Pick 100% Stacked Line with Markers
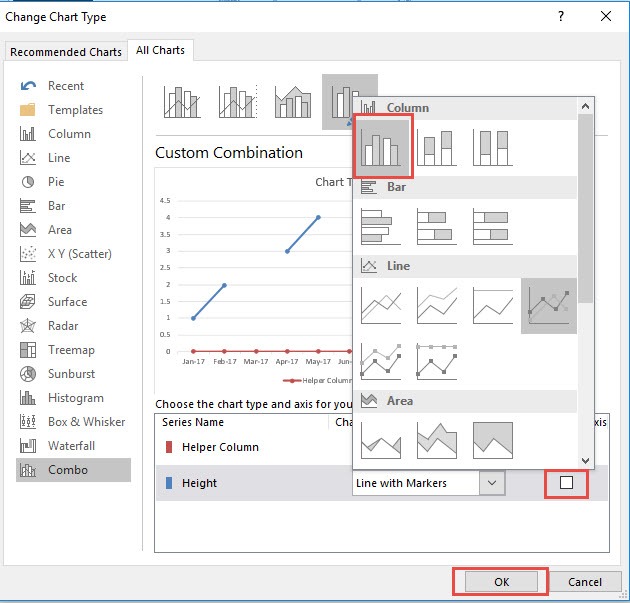Viewport: 630px width, 603px height. pos(437,362)
